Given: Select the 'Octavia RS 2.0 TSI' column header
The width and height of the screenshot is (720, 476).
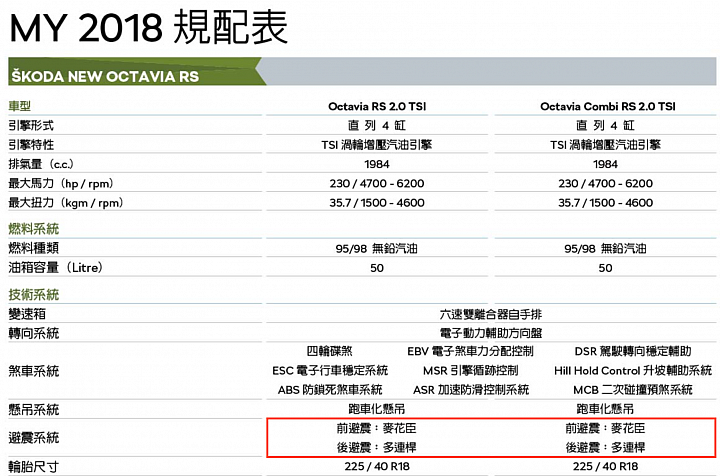Looking at the screenshot, I should click(x=377, y=106).
